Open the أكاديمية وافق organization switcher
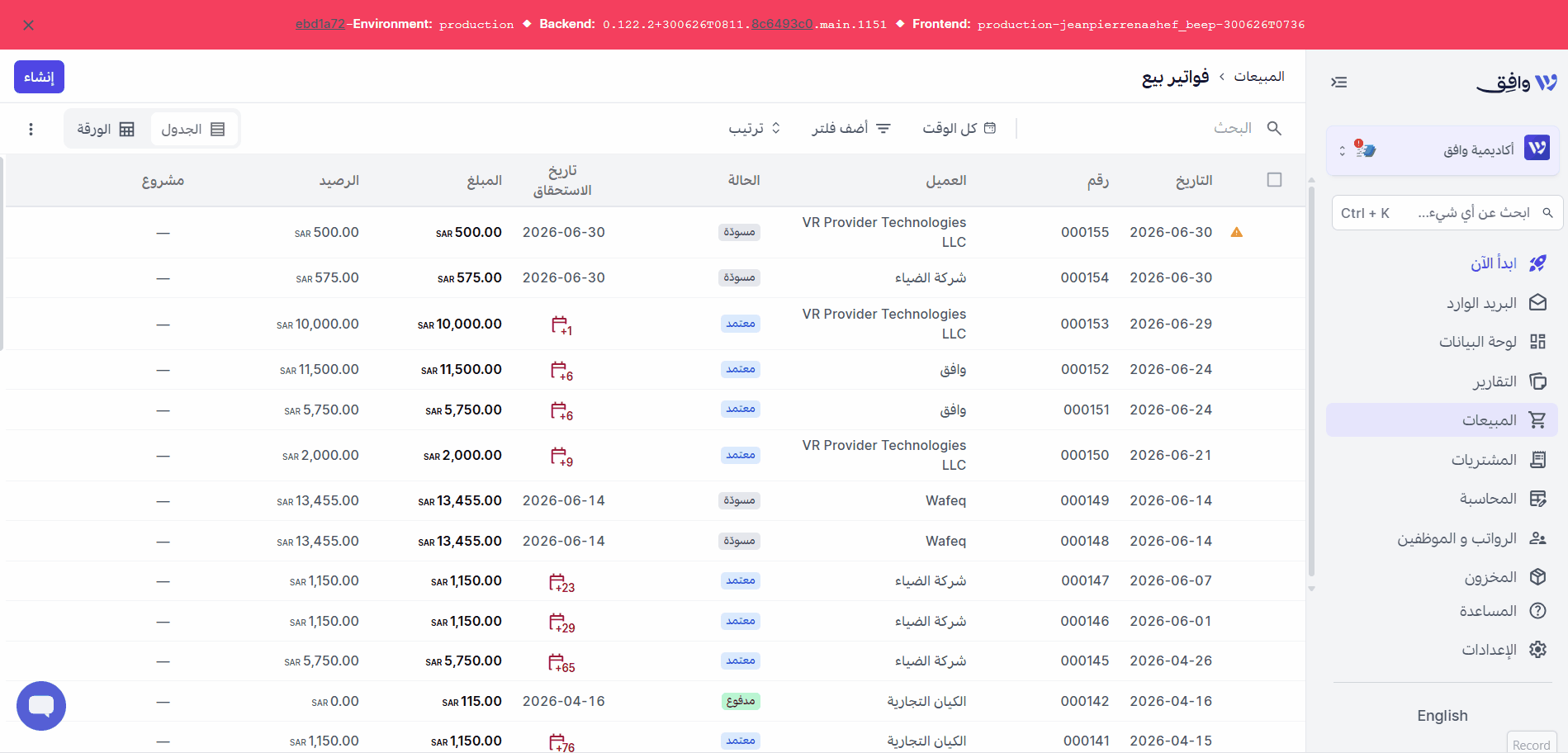 click(1442, 150)
